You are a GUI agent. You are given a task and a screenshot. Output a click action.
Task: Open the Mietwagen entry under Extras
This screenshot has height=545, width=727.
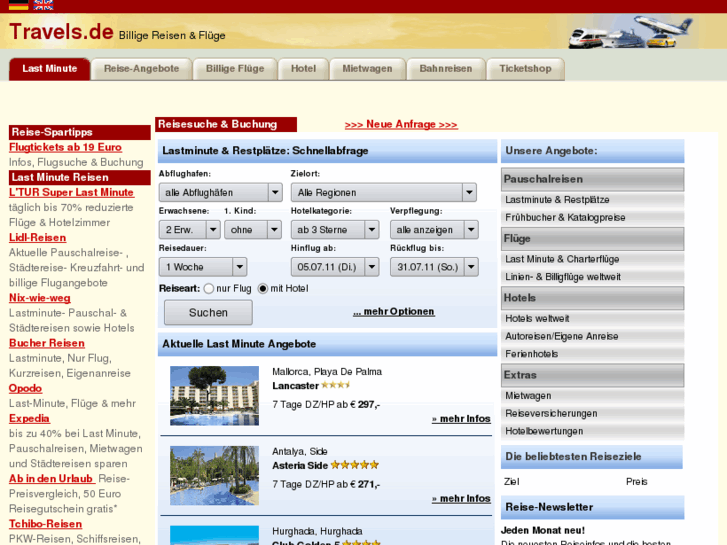[x=593, y=396]
